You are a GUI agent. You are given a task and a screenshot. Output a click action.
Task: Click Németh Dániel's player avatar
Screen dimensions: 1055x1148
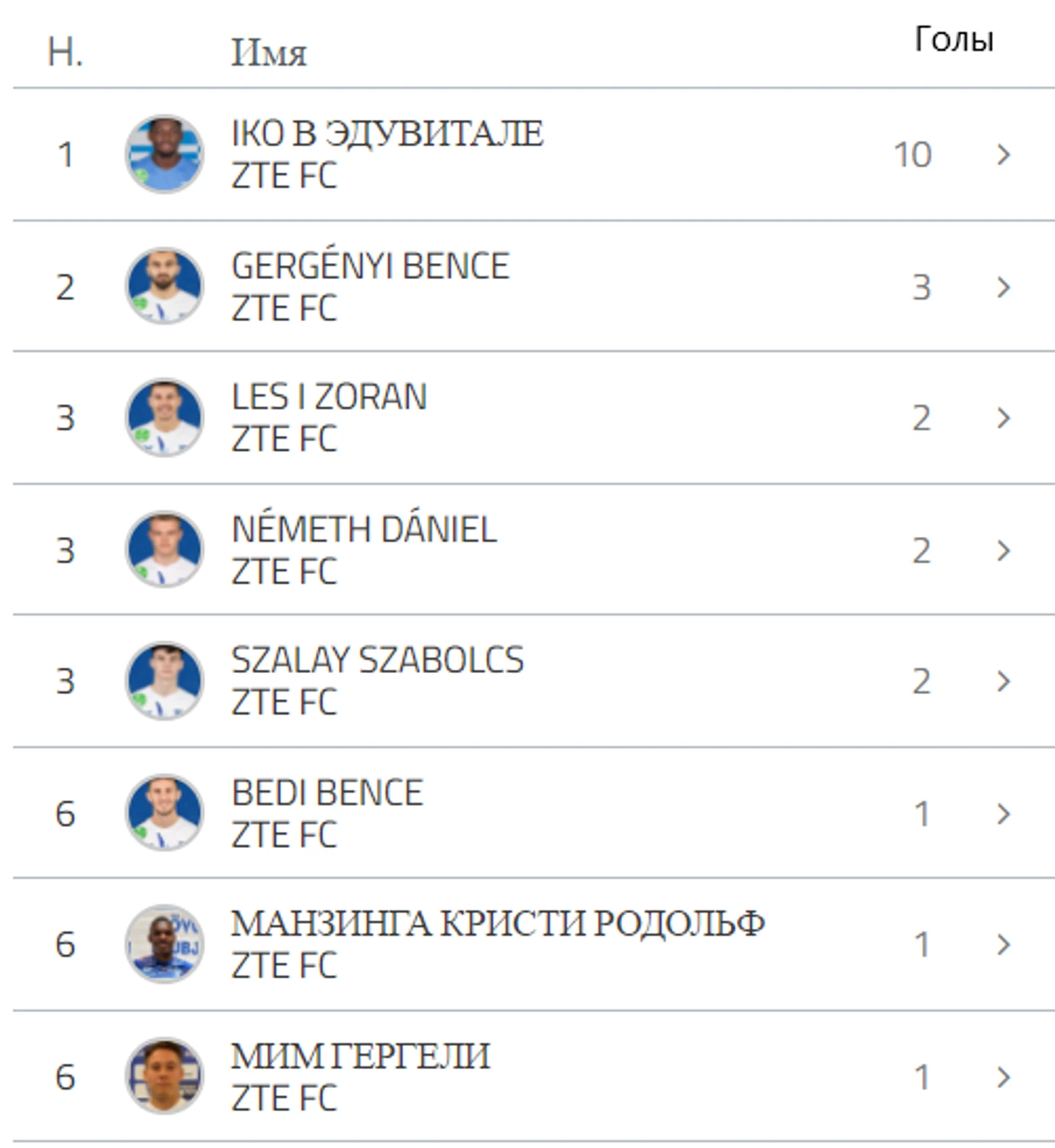[164, 549]
